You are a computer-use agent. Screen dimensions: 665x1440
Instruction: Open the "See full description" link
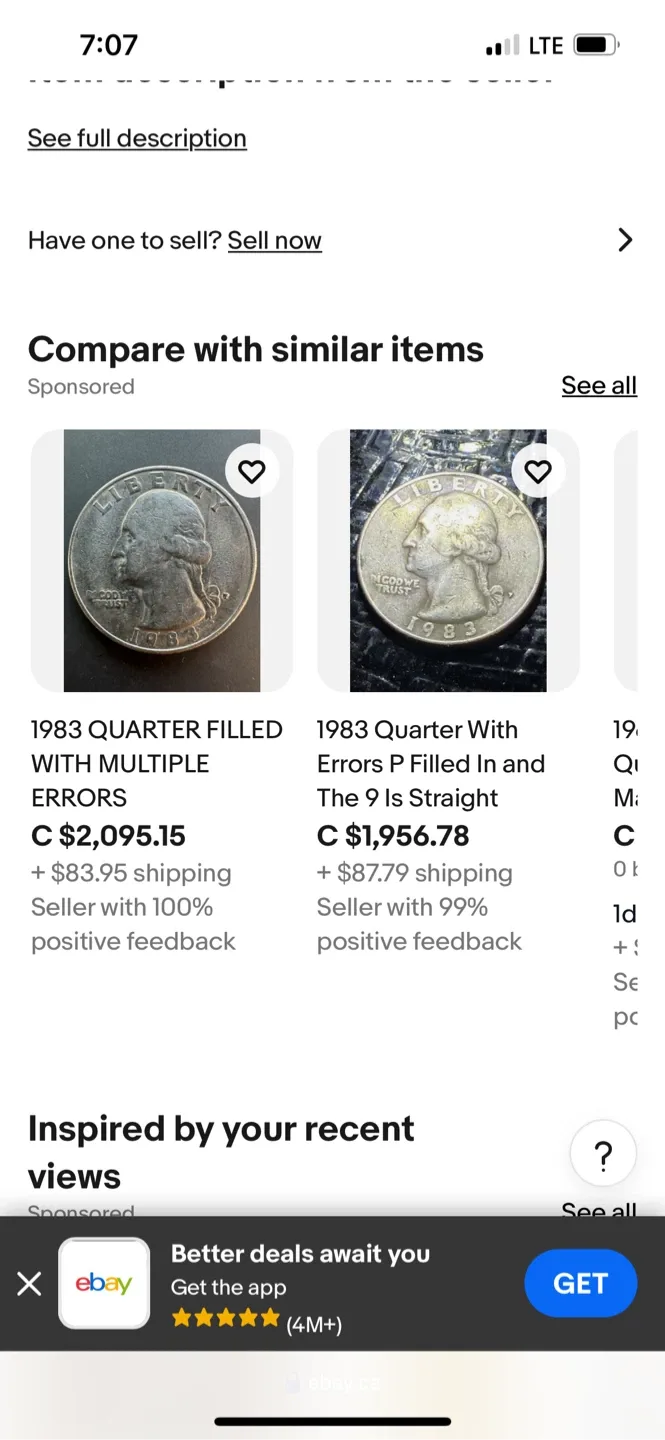point(137,138)
